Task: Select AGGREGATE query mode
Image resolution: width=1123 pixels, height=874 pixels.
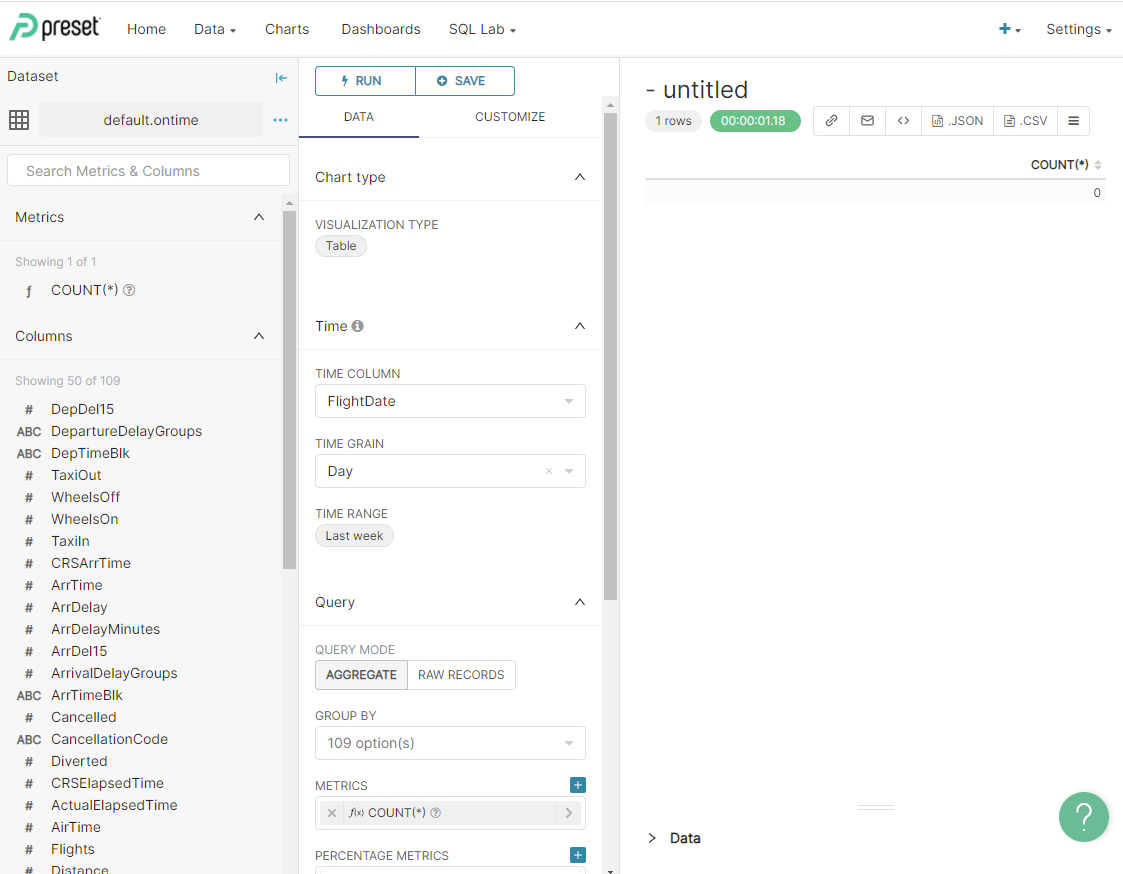Action: tap(361, 675)
